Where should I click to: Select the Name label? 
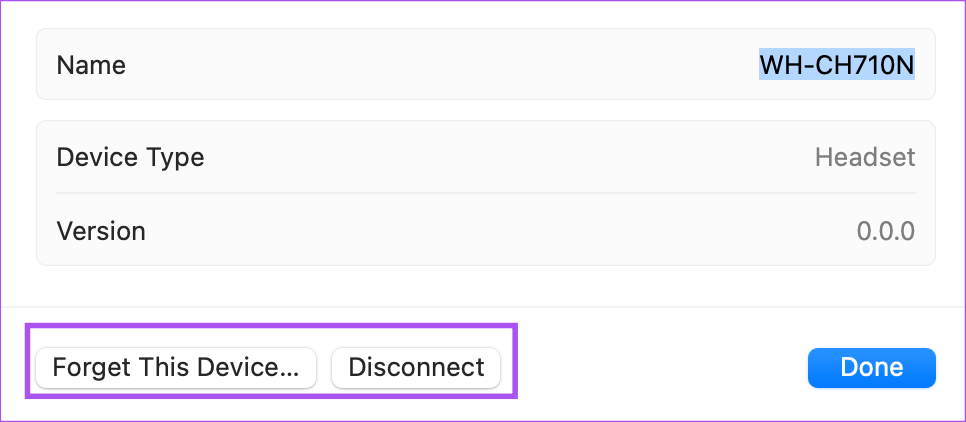pyautogui.click(x=91, y=65)
